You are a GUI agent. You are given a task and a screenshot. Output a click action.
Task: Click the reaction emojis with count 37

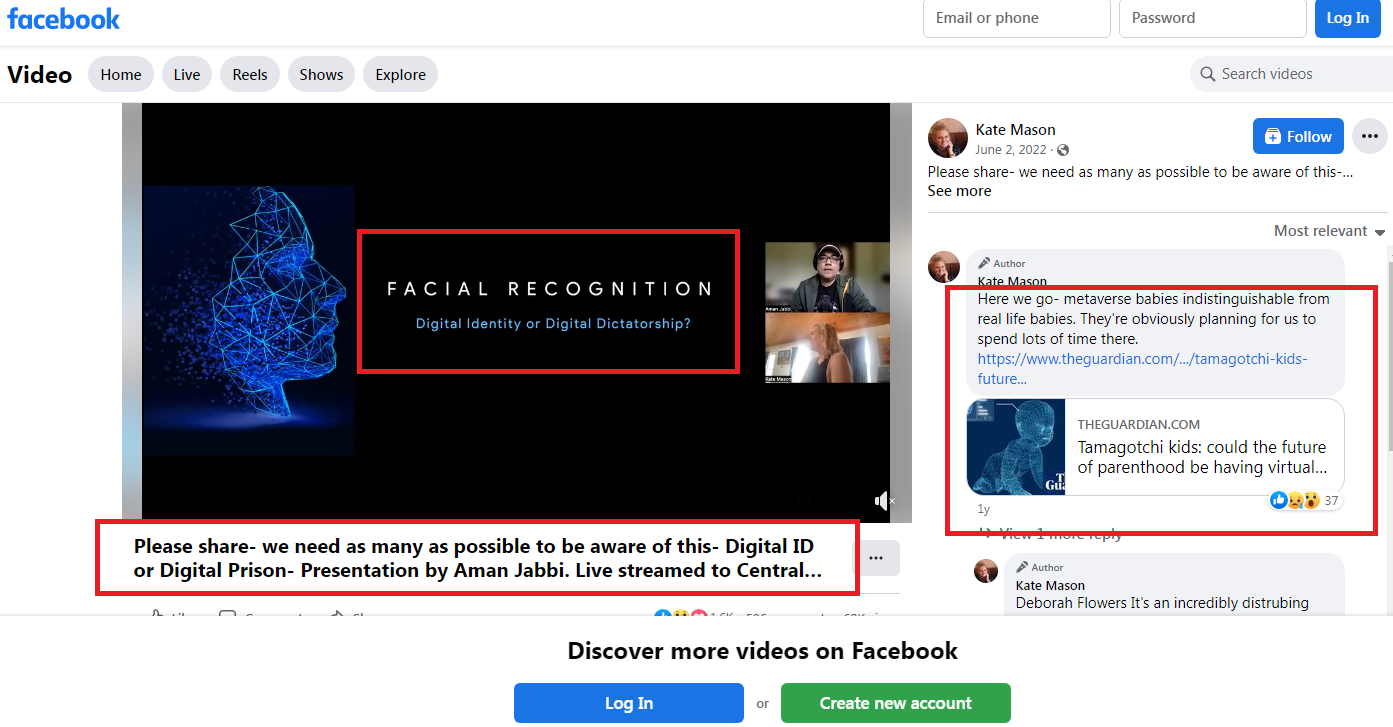[x=1305, y=500]
